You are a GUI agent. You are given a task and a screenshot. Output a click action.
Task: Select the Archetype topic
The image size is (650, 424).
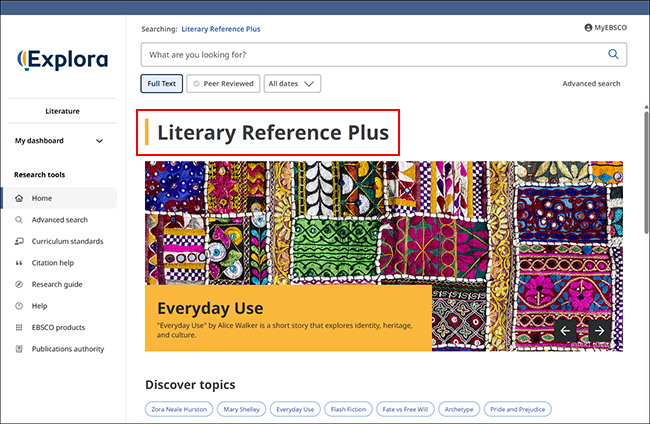[459, 409]
